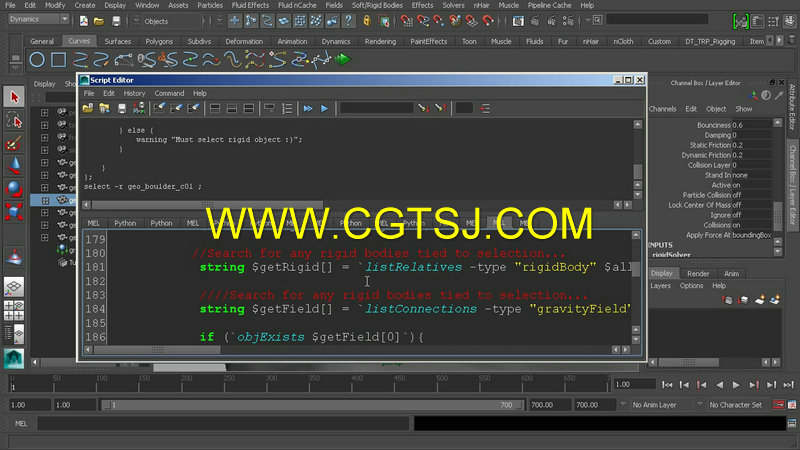Click Object menu in Channel Box

point(716,109)
